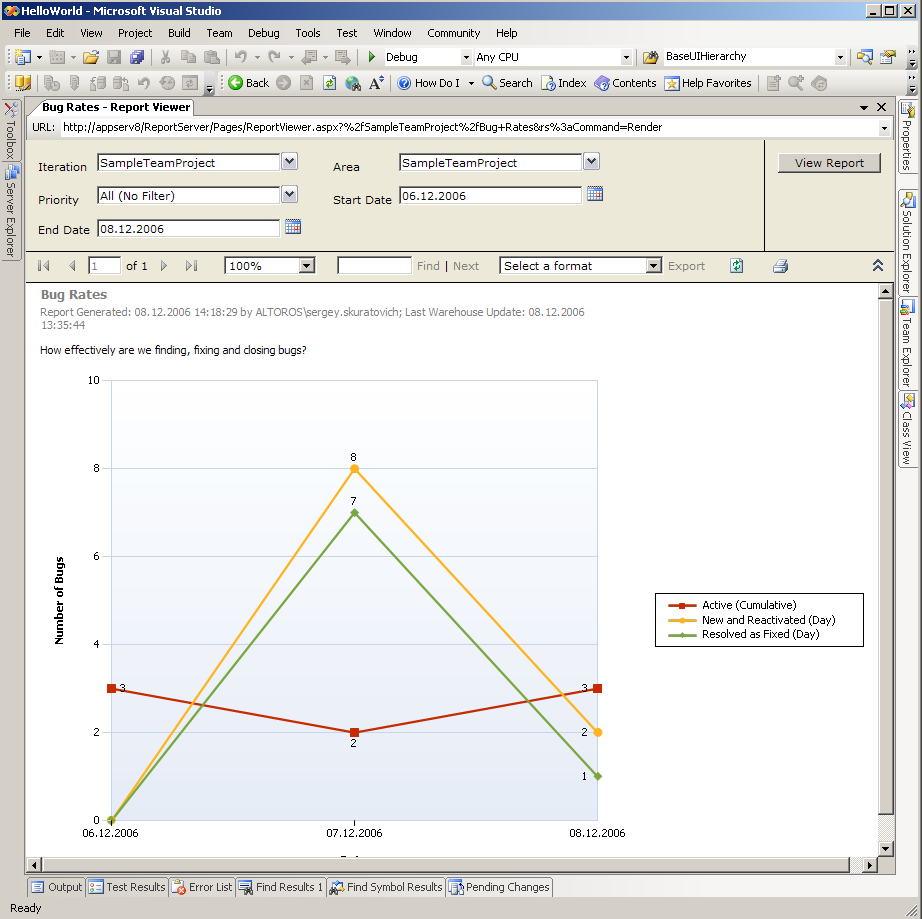This screenshot has width=922, height=919.
Task: Open the Properties side tab
Action: tap(907, 137)
